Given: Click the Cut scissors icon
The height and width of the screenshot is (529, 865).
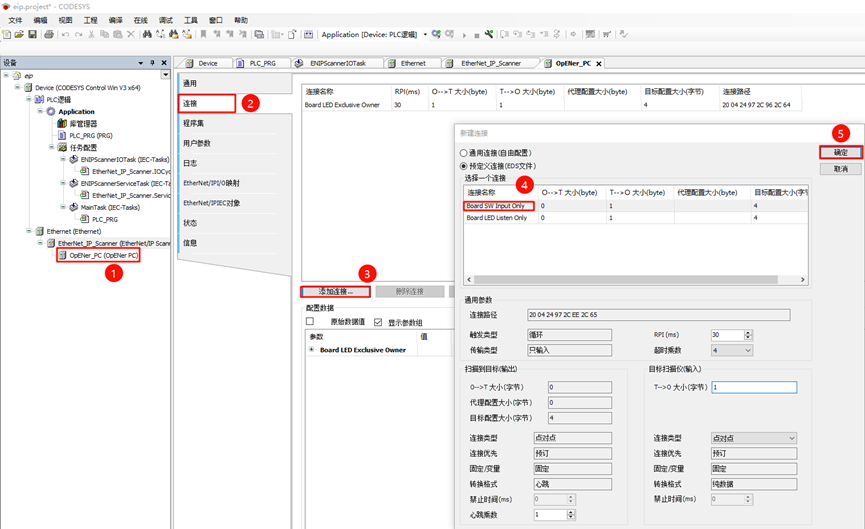Looking at the screenshot, I should tap(92, 34).
